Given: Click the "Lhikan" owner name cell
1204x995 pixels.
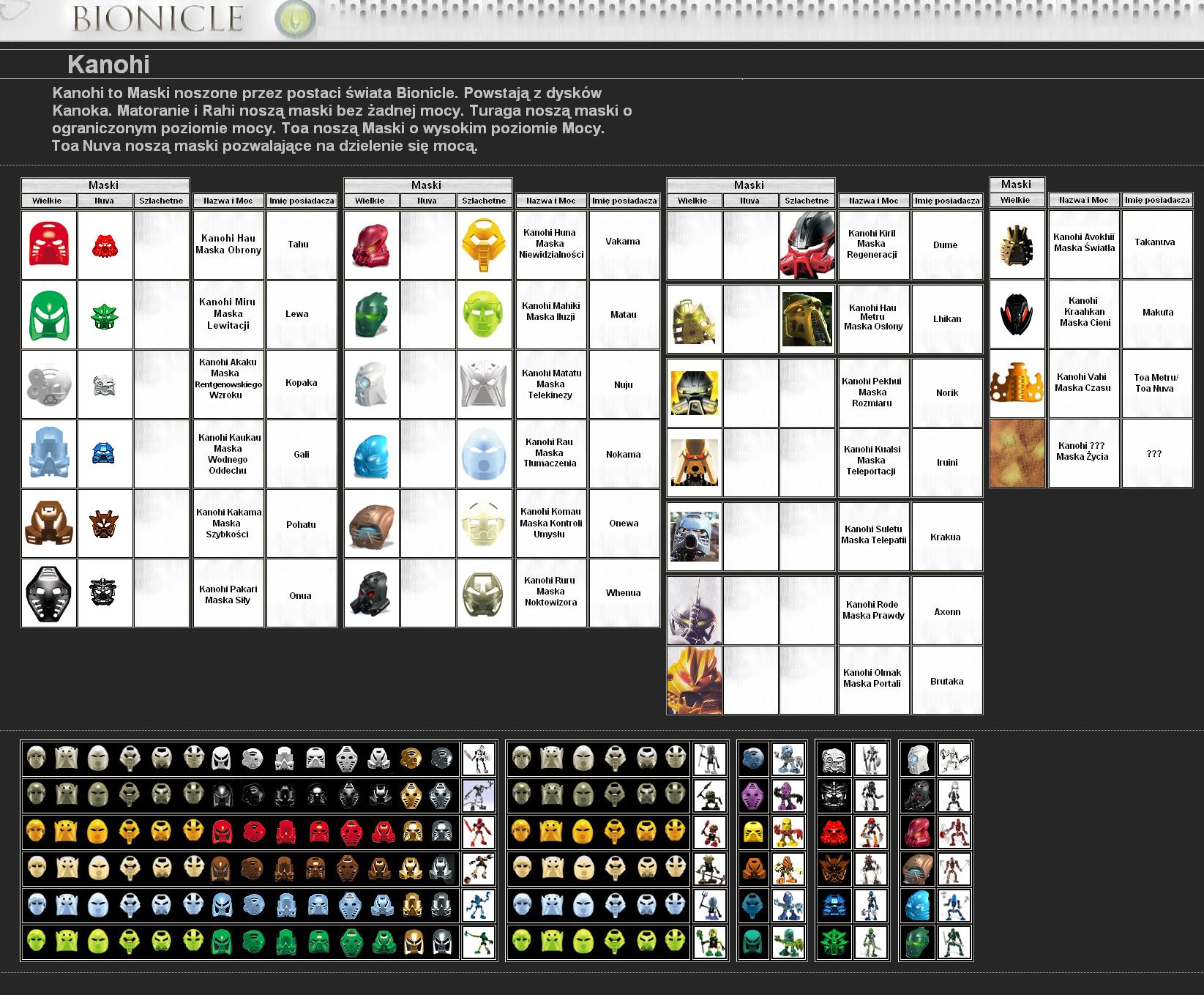Looking at the screenshot, I should 946,319.
